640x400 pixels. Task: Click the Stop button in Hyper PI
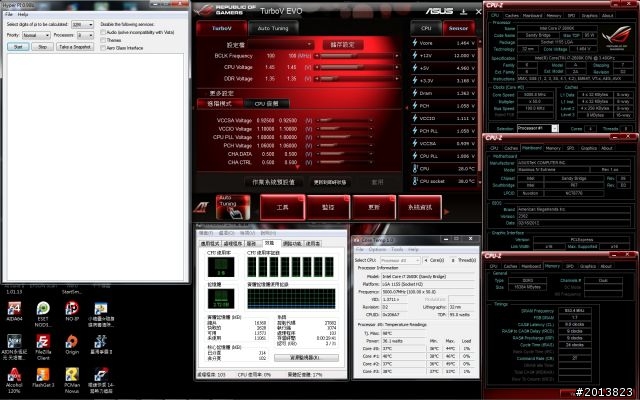[x=42, y=47]
